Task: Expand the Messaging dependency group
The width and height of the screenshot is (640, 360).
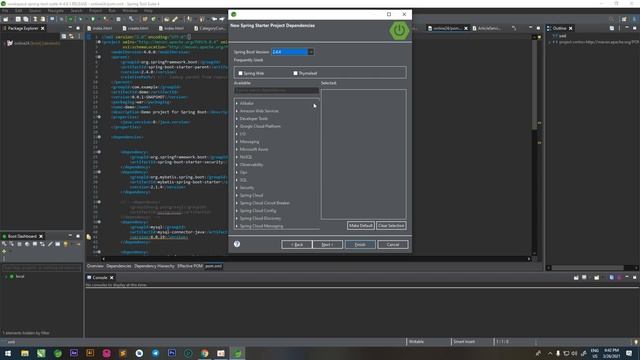Action: (237, 142)
